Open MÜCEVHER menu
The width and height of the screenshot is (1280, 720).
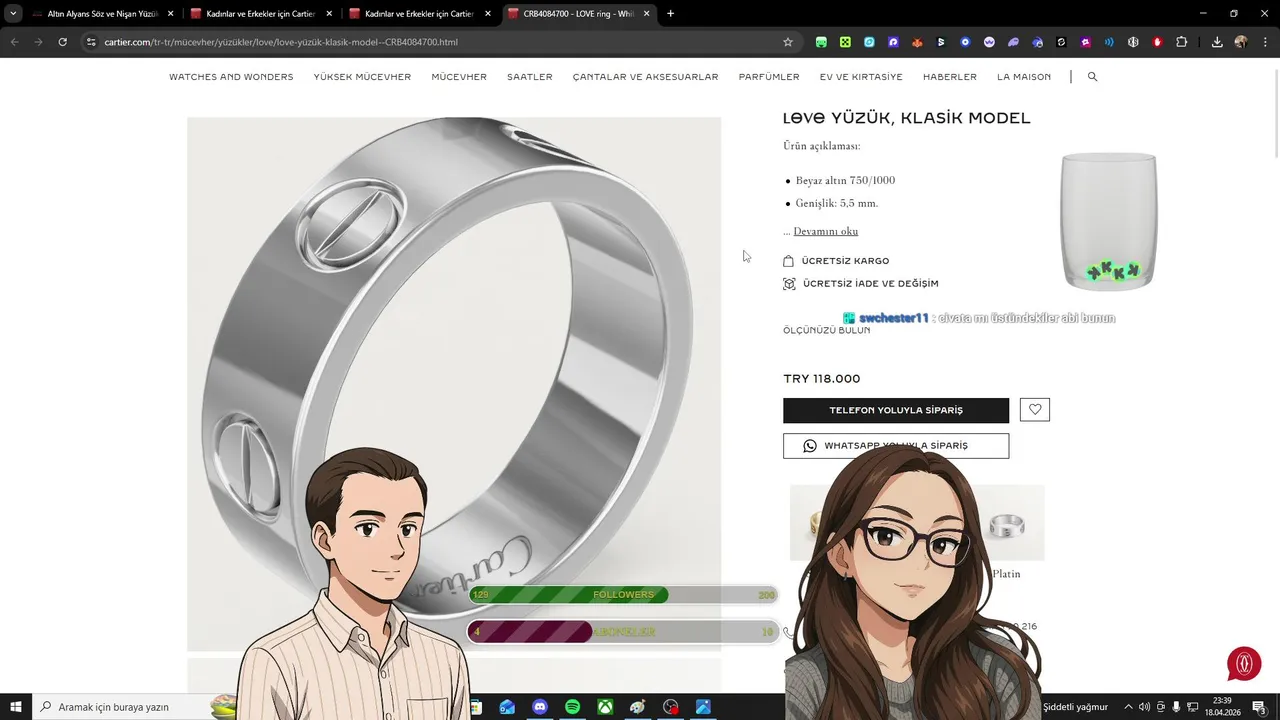(x=459, y=77)
